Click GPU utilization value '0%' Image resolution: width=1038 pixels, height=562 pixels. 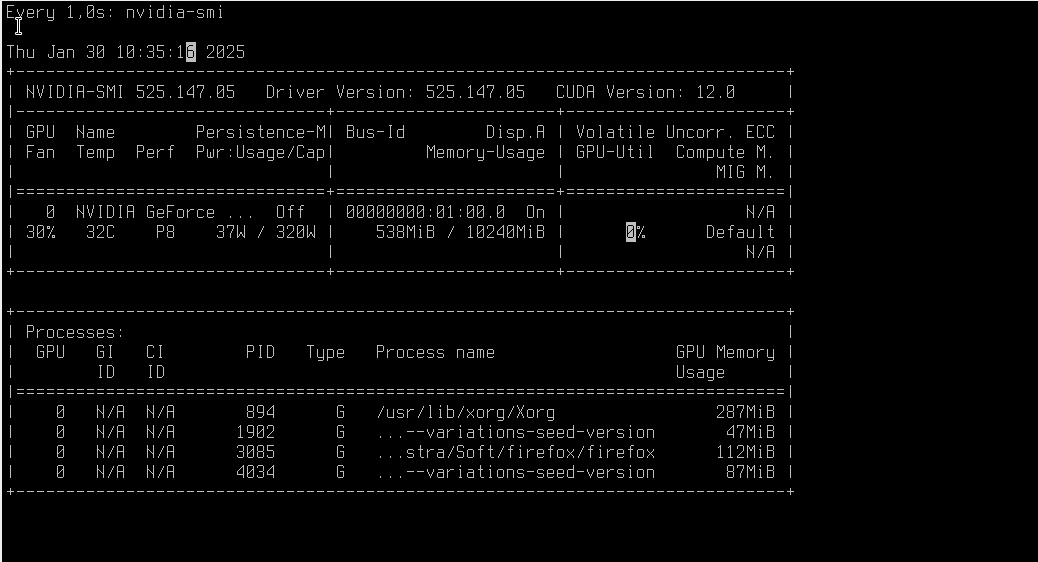pos(636,232)
